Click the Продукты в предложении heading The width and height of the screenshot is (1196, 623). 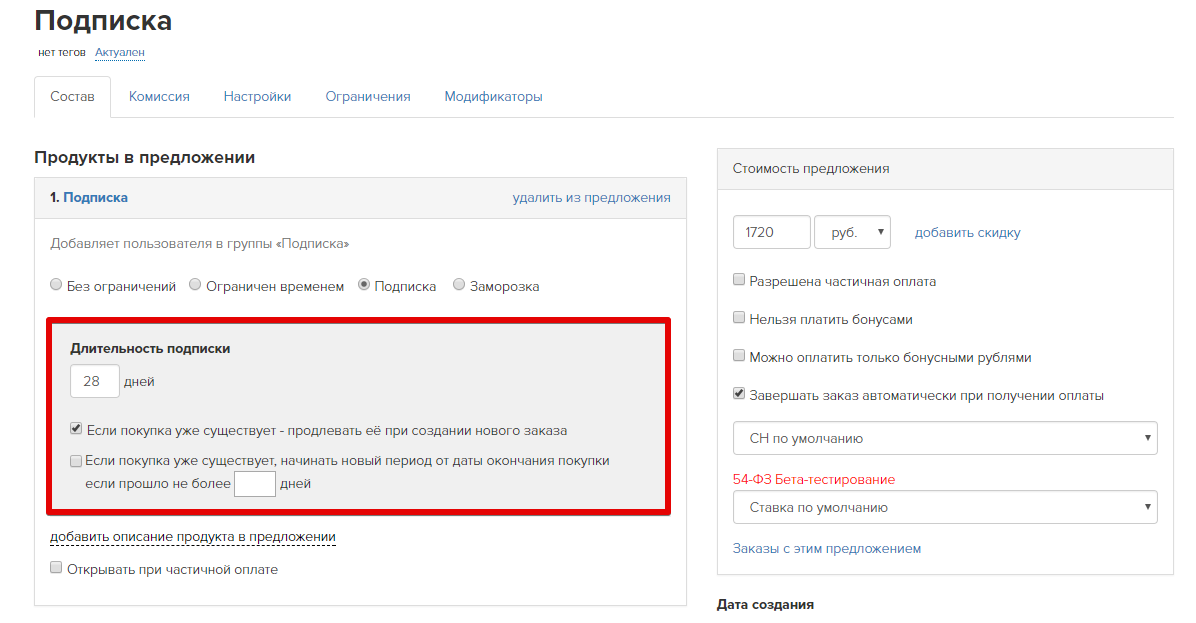click(144, 158)
